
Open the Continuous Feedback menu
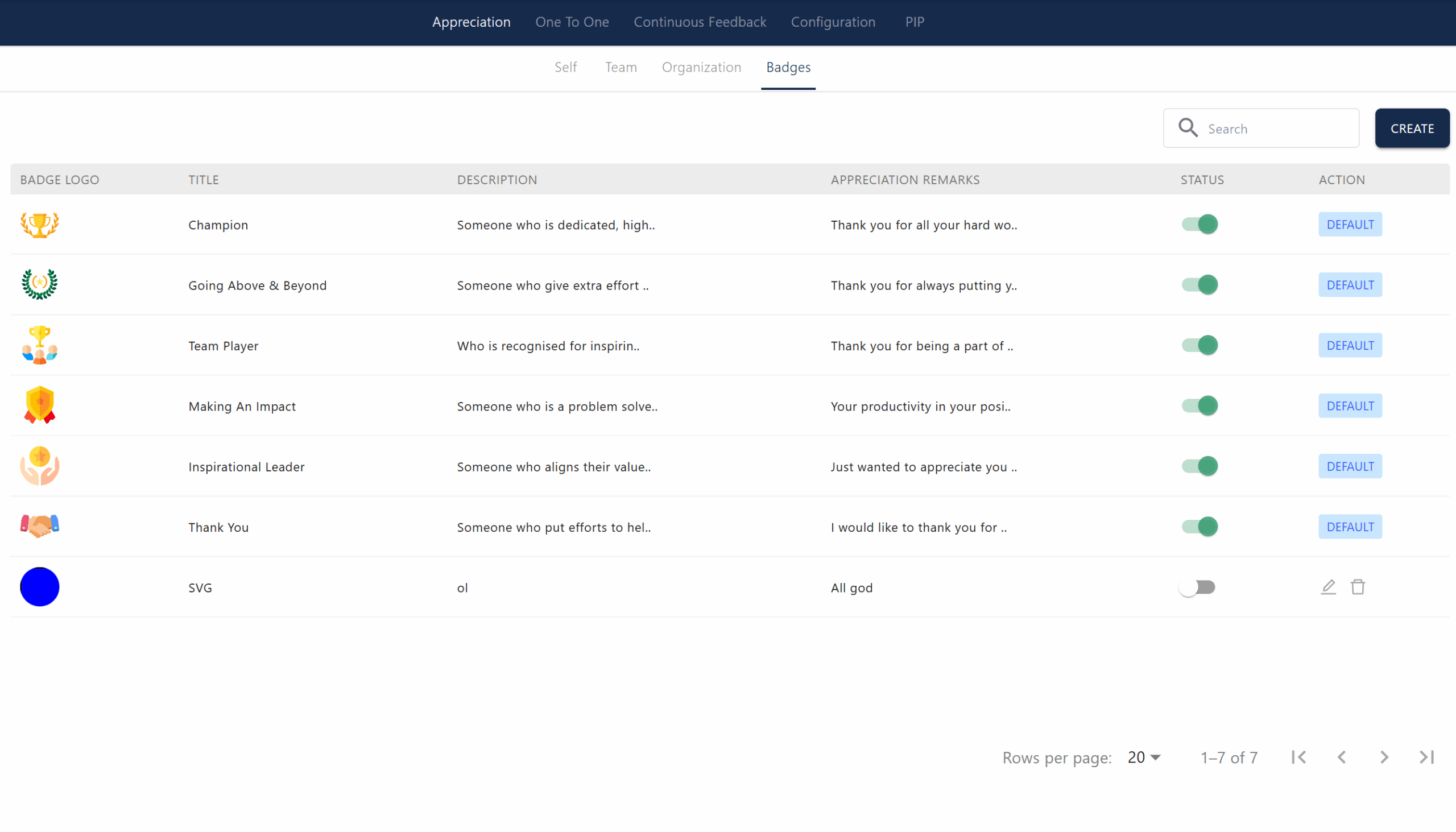click(x=700, y=22)
